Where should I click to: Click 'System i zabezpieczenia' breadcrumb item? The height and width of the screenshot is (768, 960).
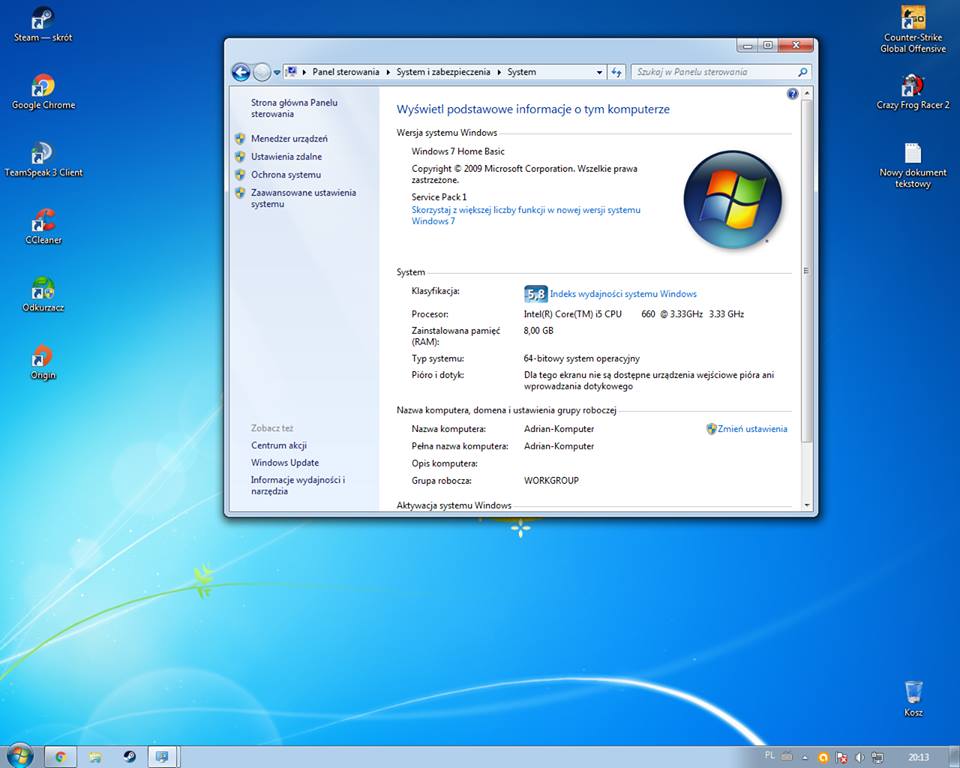(443, 72)
